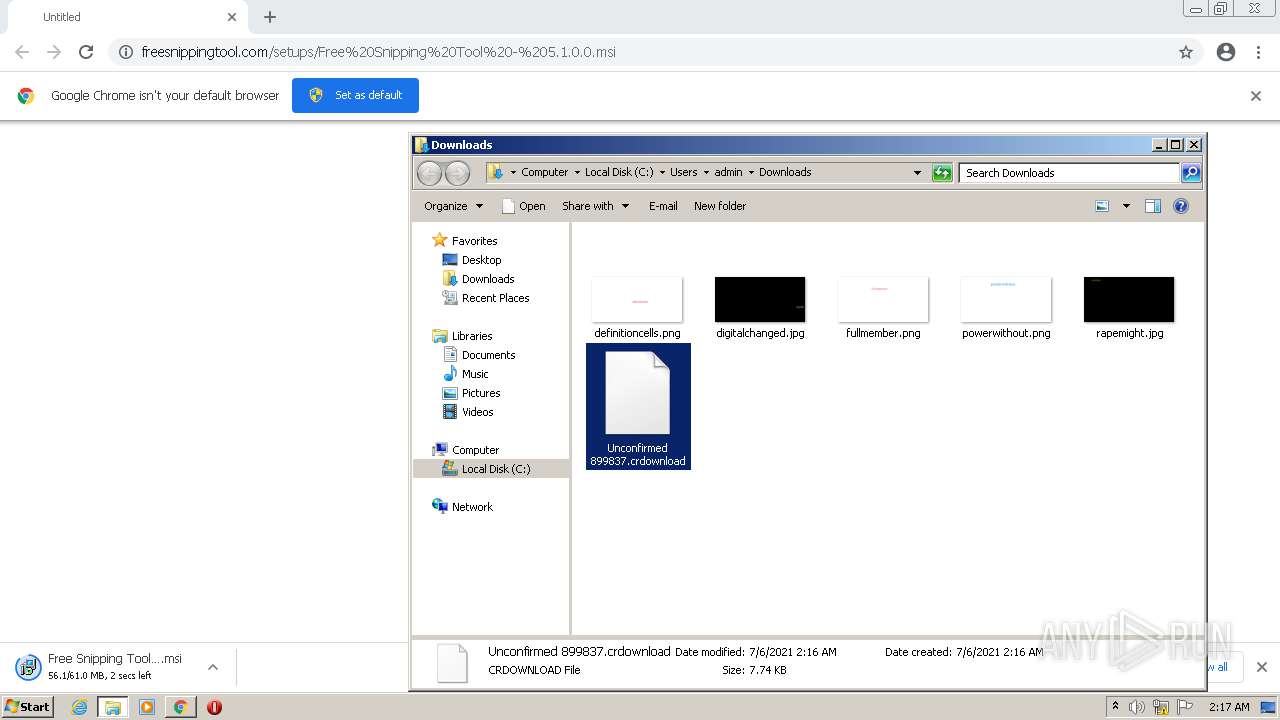Screen dimensions: 1280x720
Task: Select admin in the breadcrumb path
Action: tap(728, 172)
